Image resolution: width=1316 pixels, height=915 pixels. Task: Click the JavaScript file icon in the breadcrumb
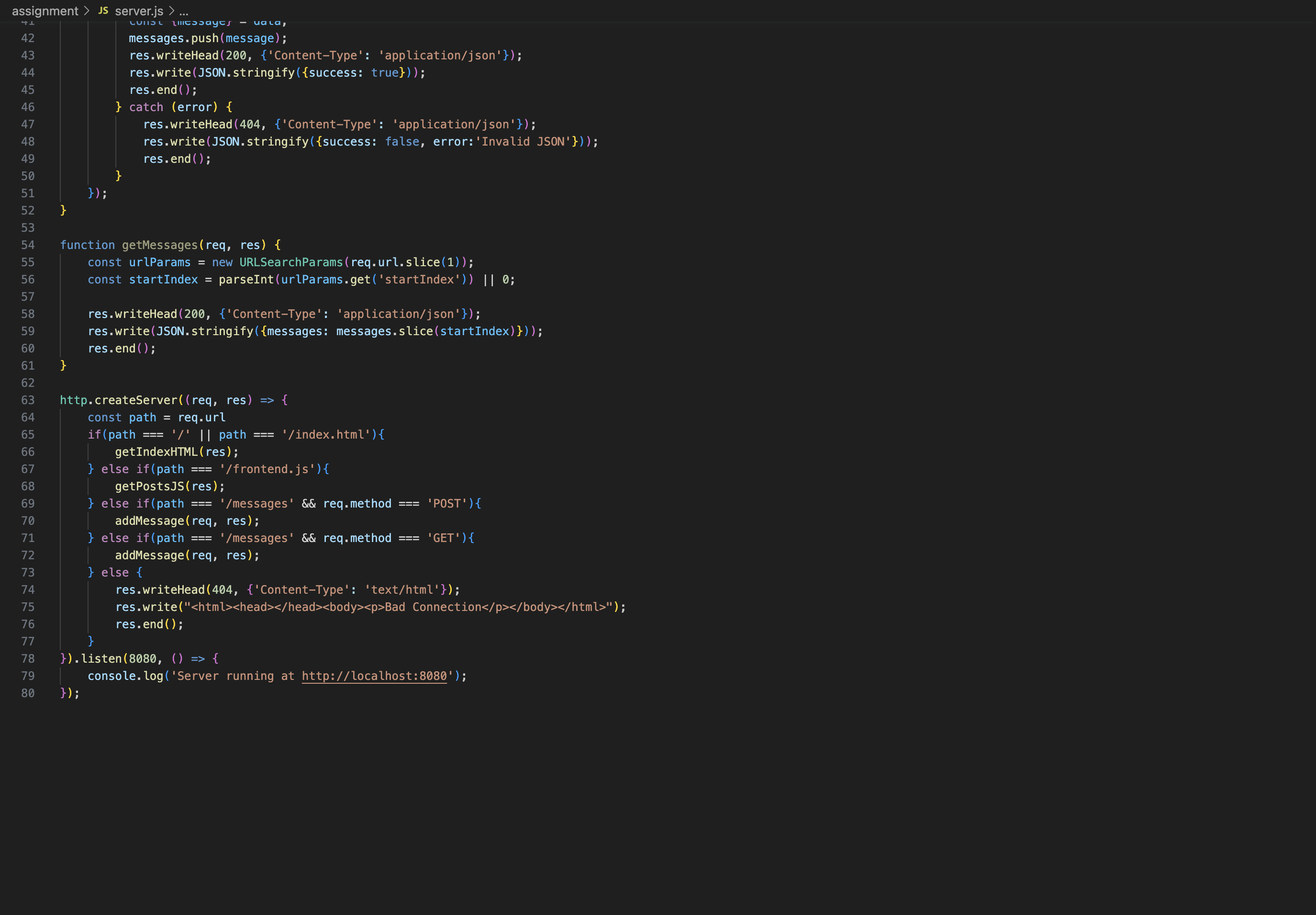coord(103,11)
